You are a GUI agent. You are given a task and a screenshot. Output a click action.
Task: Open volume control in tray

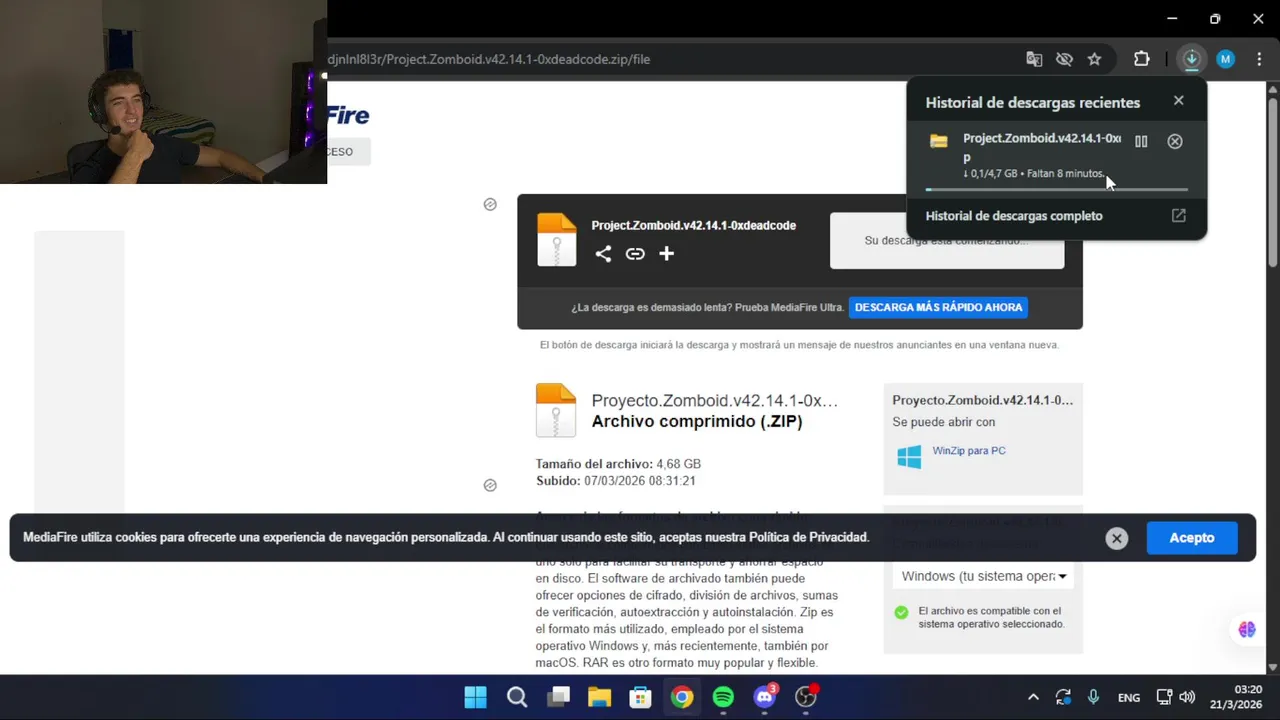1187,697
